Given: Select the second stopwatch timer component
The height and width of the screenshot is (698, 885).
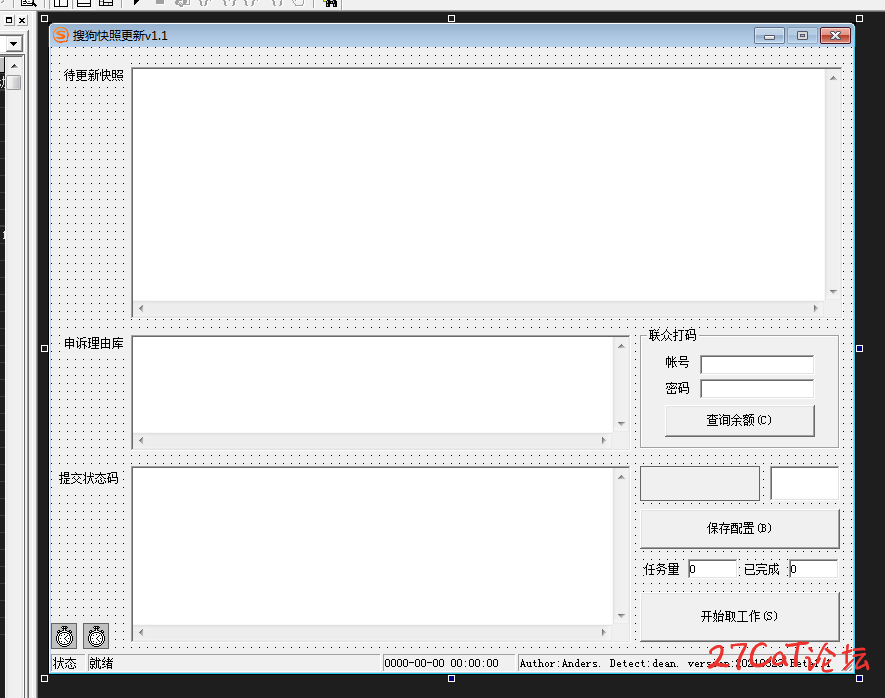Looking at the screenshot, I should click(x=97, y=636).
